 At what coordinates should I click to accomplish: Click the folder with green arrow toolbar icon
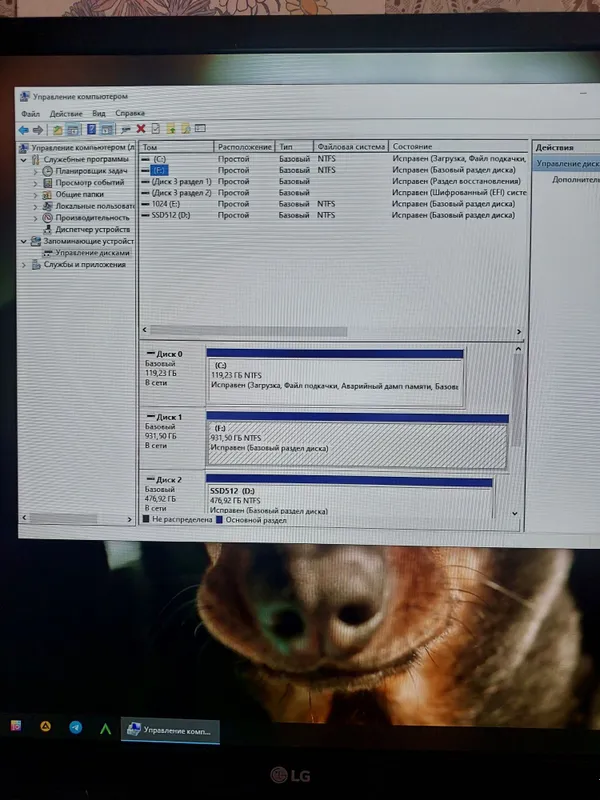tap(171, 129)
